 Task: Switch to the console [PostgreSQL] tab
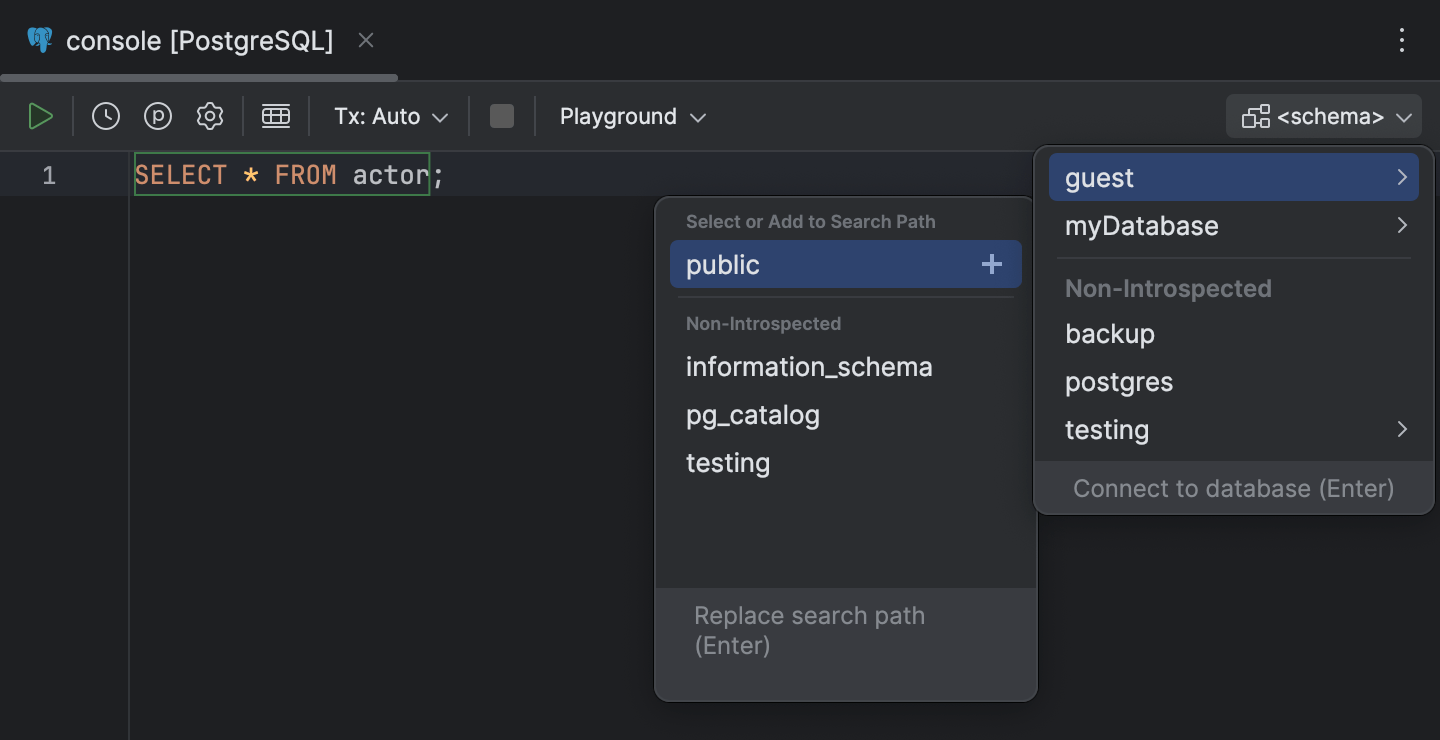tap(198, 40)
